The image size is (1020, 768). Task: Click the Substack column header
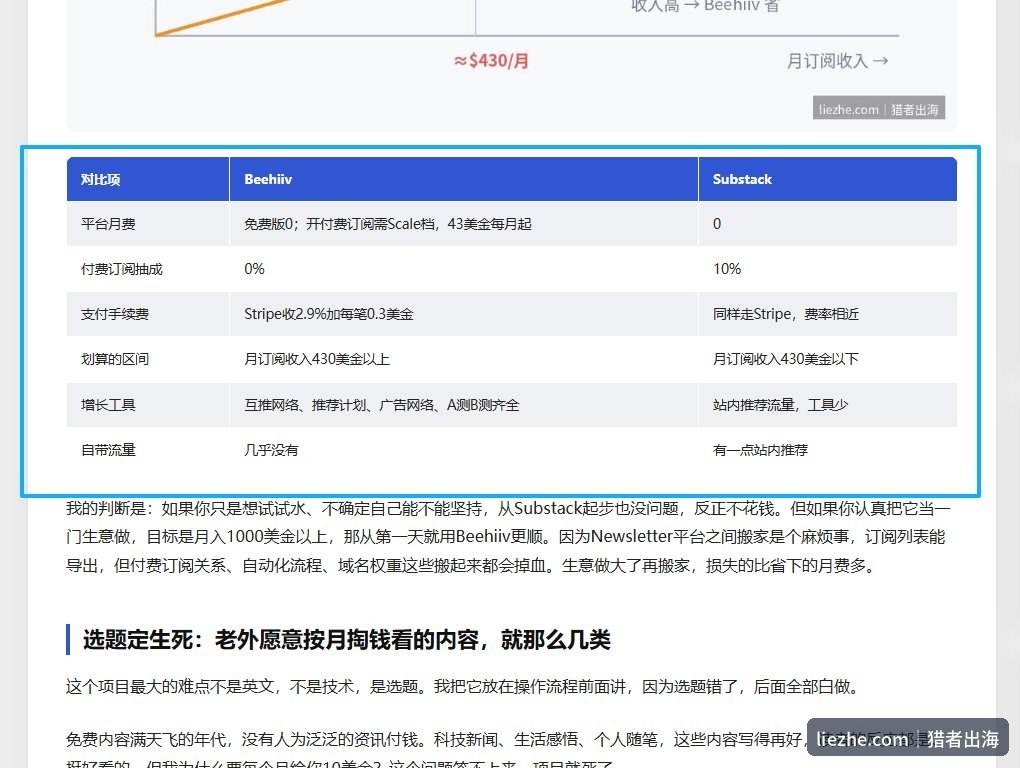click(x=827, y=179)
